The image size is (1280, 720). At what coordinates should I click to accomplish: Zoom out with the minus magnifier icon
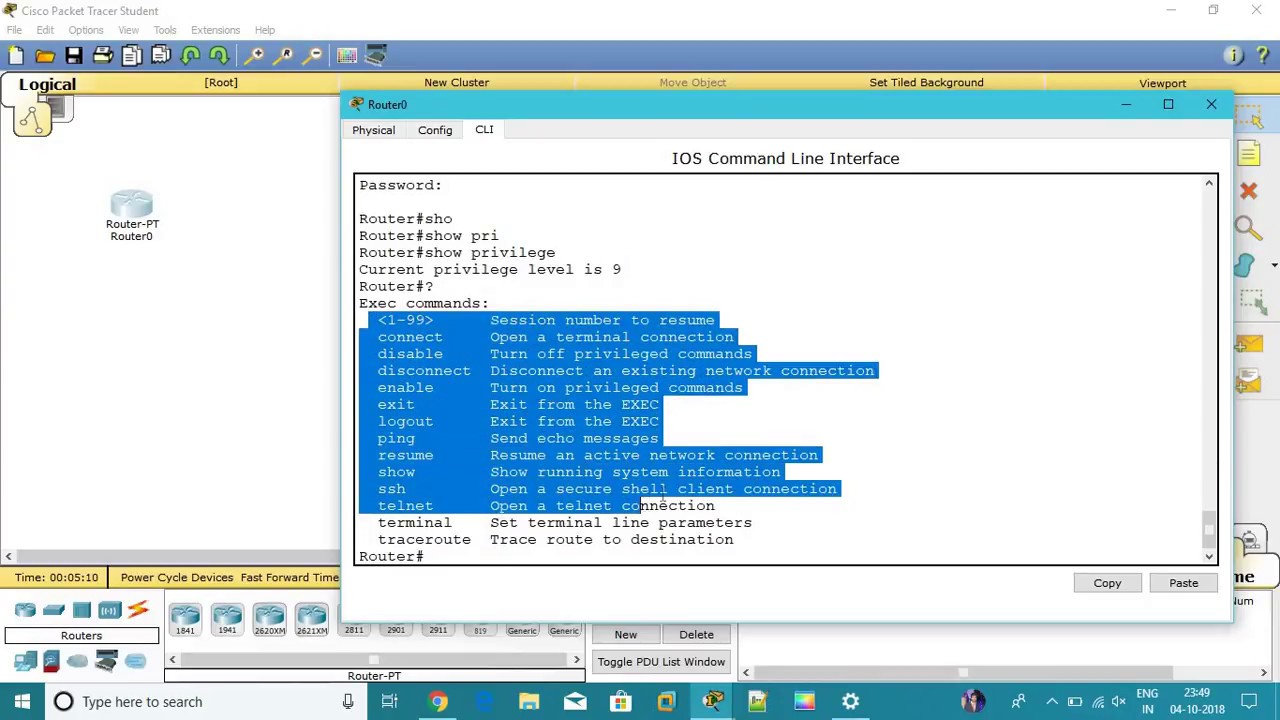pos(314,56)
